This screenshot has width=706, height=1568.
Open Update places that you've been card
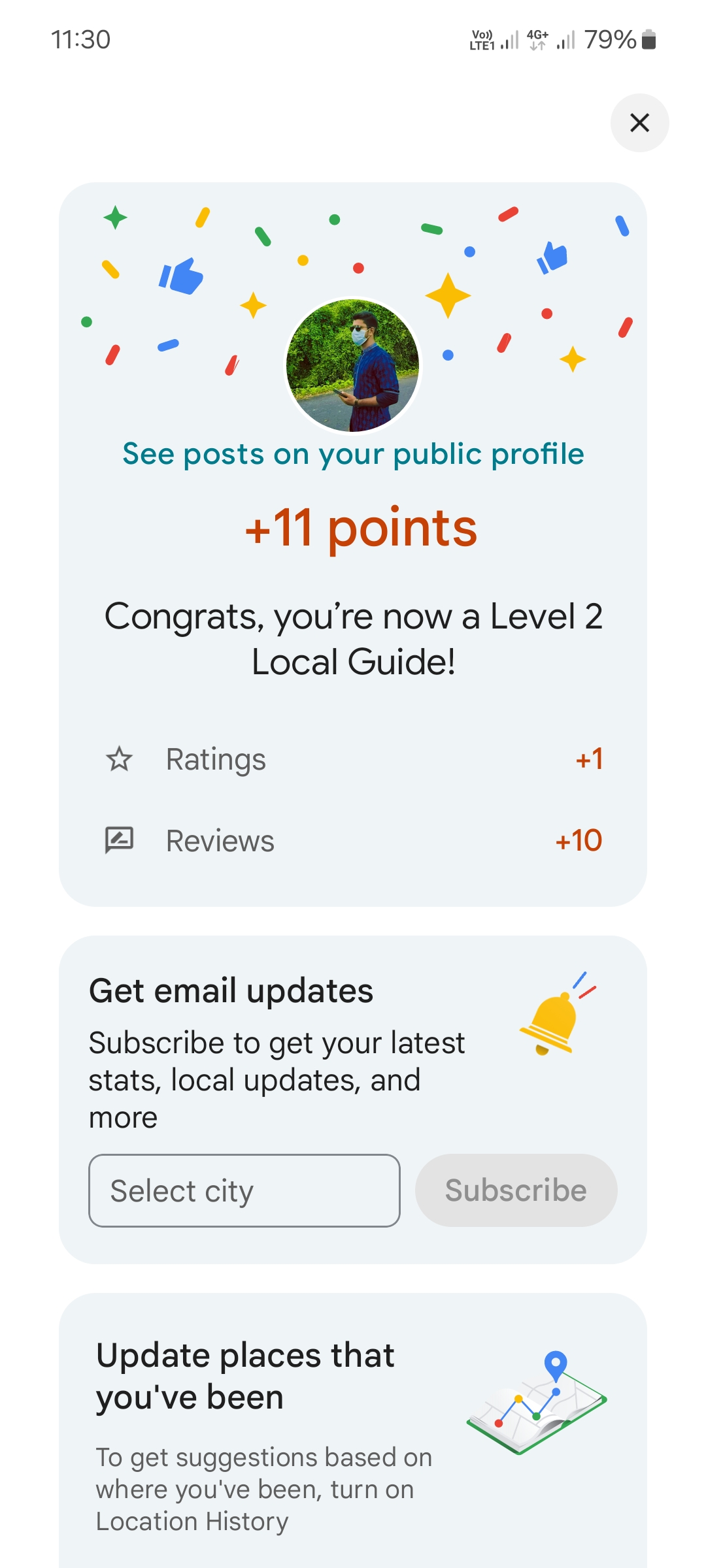246,1375
